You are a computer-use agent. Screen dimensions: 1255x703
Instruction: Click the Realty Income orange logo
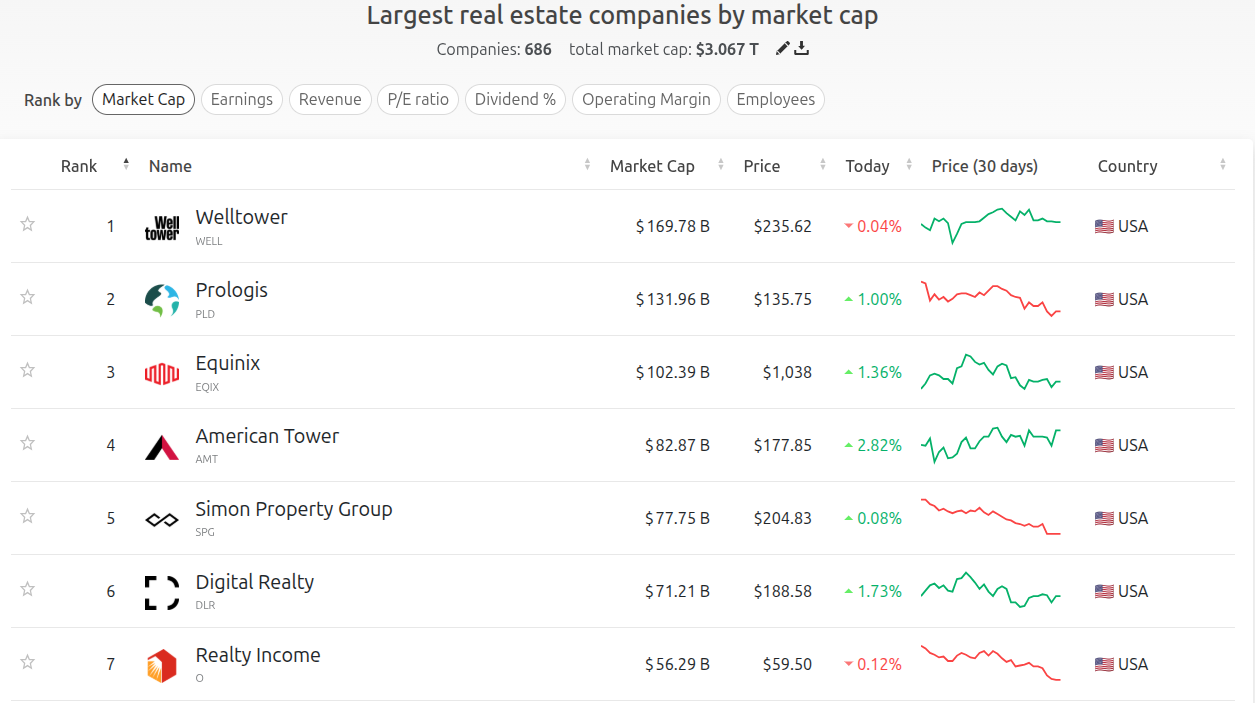[x=162, y=666]
